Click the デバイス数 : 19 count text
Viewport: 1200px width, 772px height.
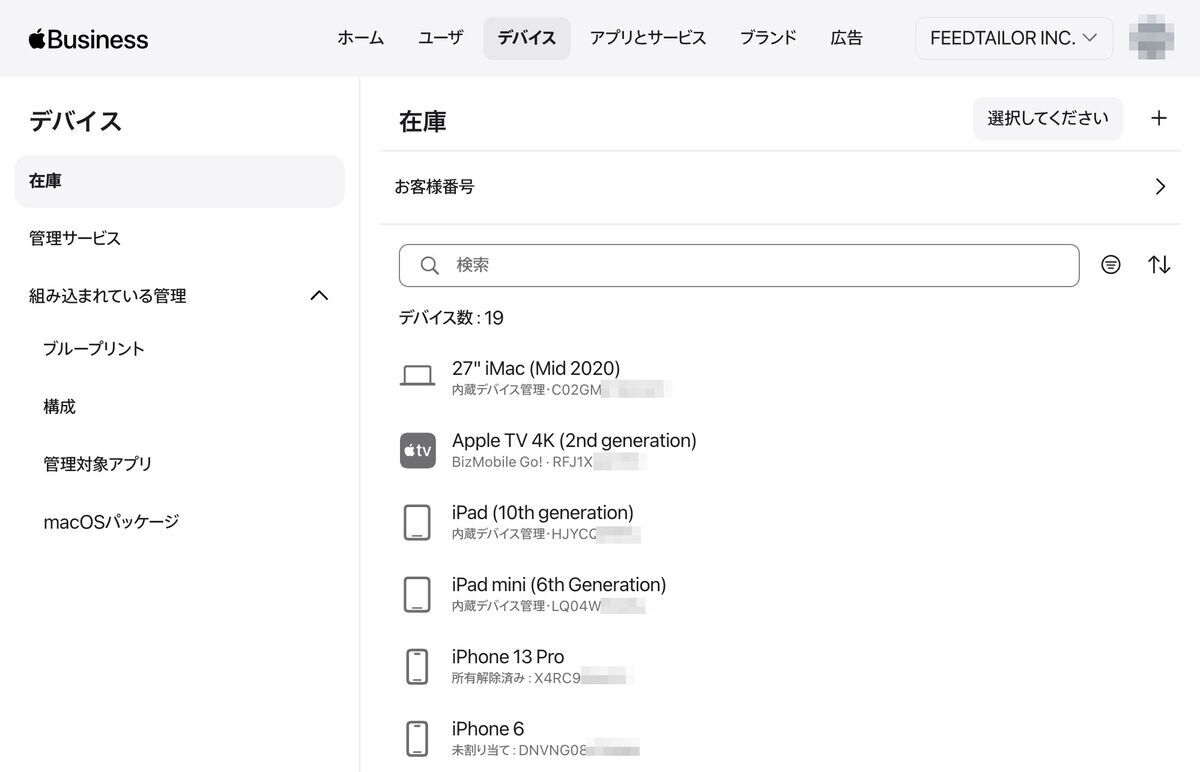pos(451,318)
